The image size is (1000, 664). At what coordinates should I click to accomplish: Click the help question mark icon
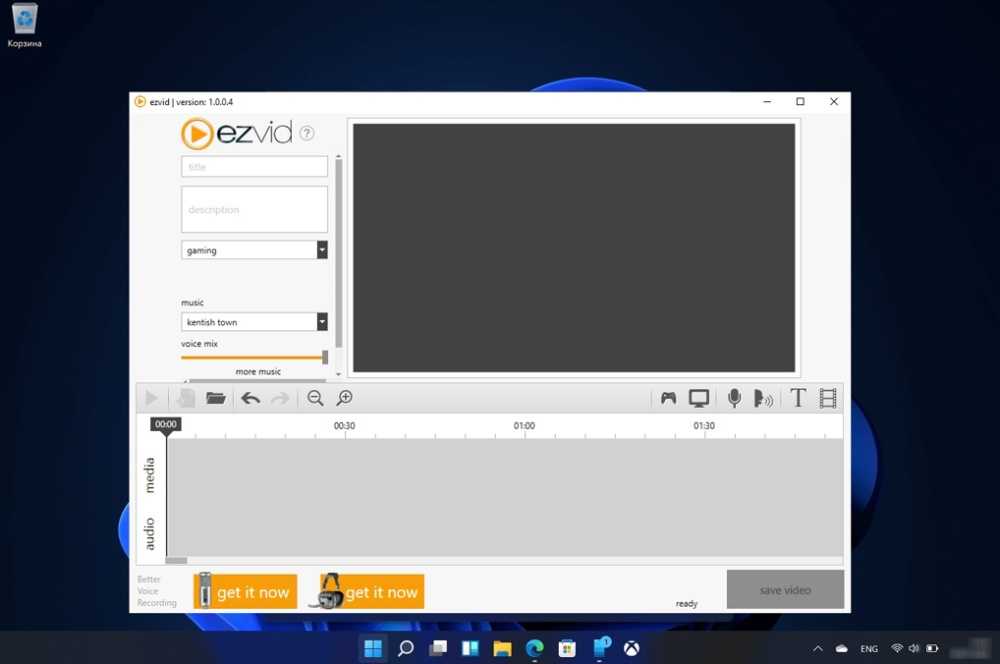307,133
